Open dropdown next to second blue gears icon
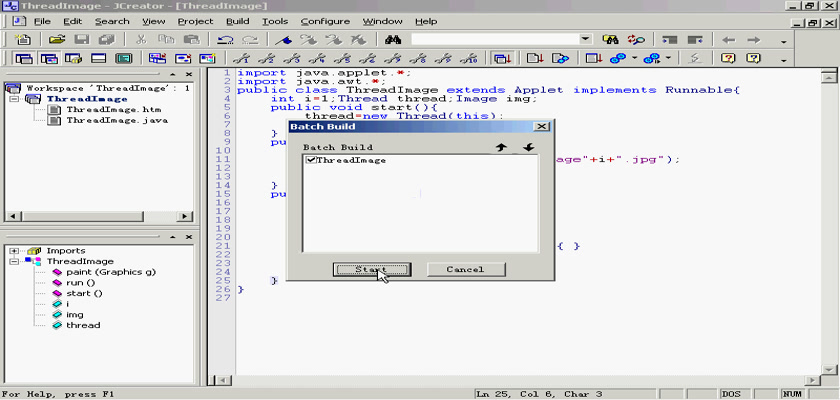Screen dimensions: 840x400 point(669,58)
